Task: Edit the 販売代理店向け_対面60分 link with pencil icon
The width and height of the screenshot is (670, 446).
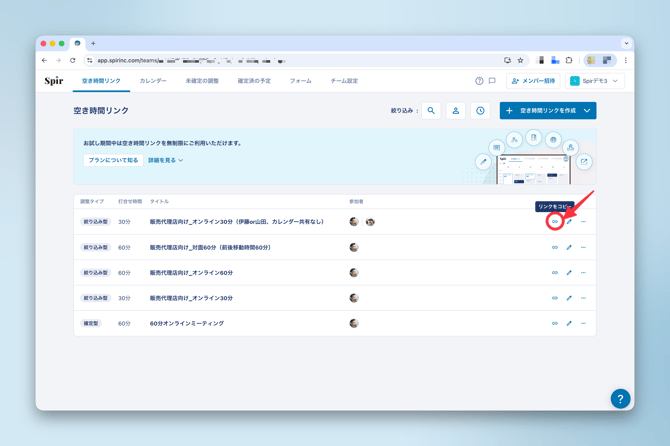Action: click(x=569, y=247)
